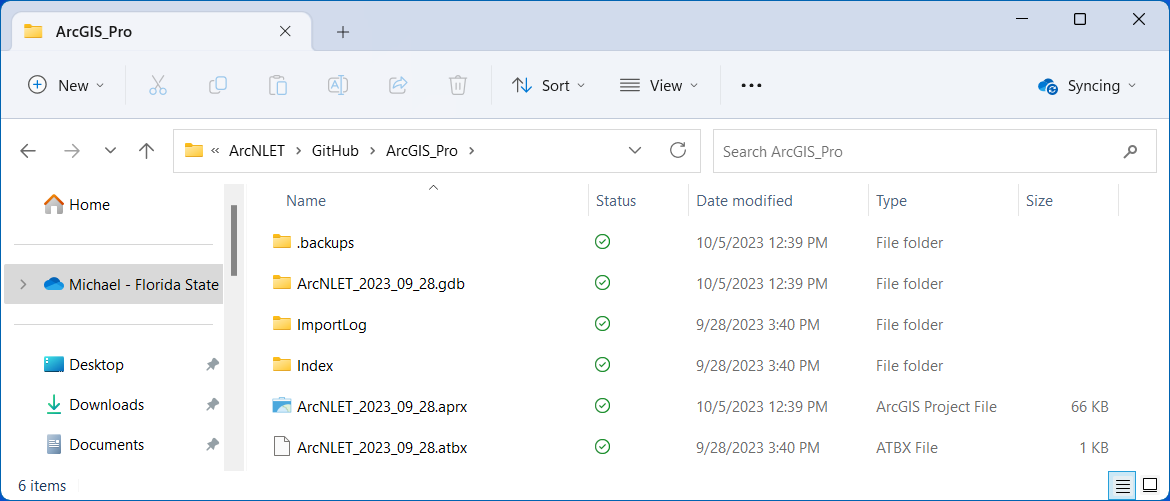
Task: Switch to Large icons view layout
Action: [1150, 485]
